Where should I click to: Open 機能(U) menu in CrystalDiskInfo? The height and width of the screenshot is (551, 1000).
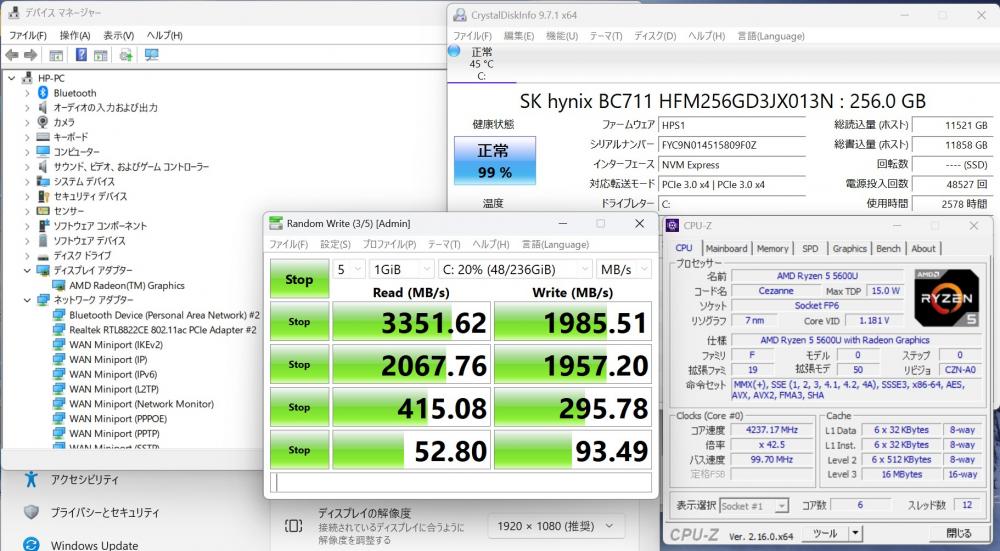click(x=561, y=36)
